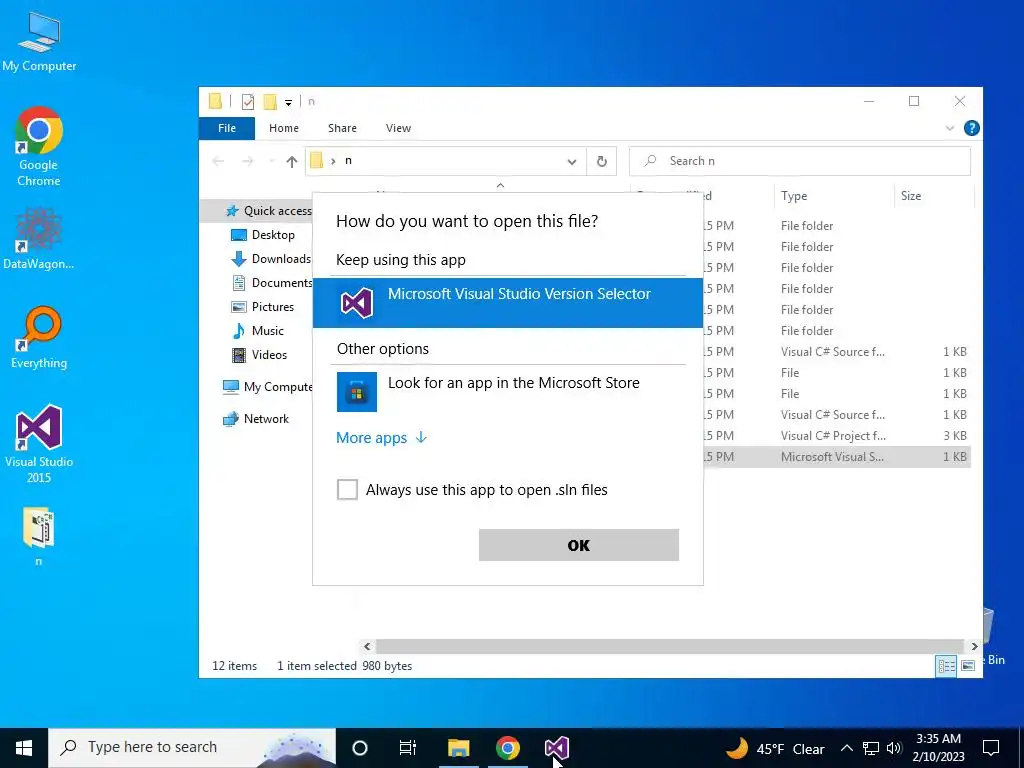The image size is (1024, 768).
Task: Switch to the Home ribbon tab
Action: [x=283, y=128]
